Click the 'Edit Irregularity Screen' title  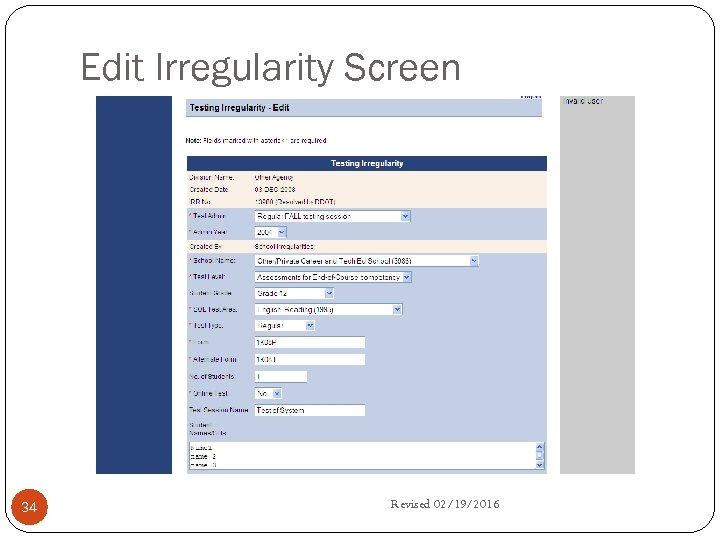coord(270,68)
